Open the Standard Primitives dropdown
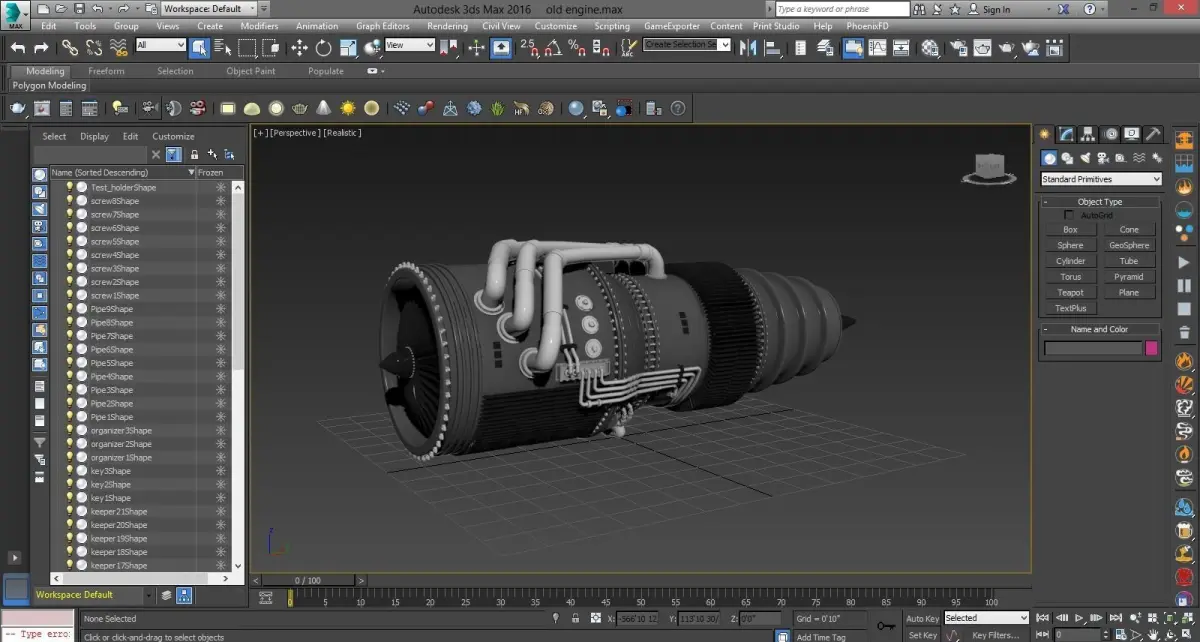 pyautogui.click(x=1100, y=179)
